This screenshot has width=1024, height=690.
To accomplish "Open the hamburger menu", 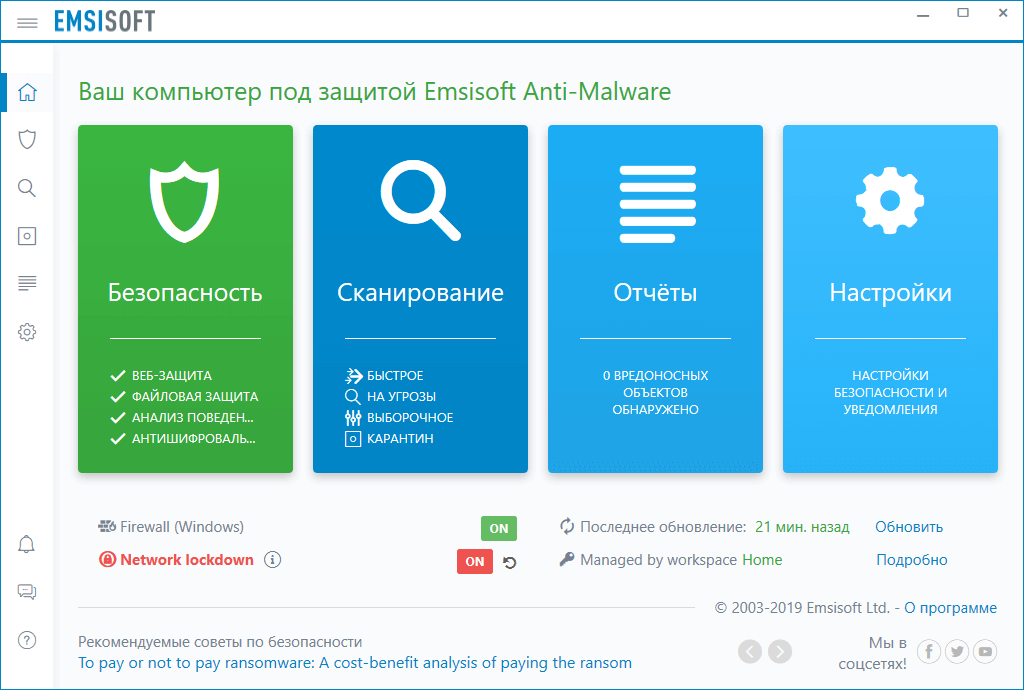I will coord(27,22).
